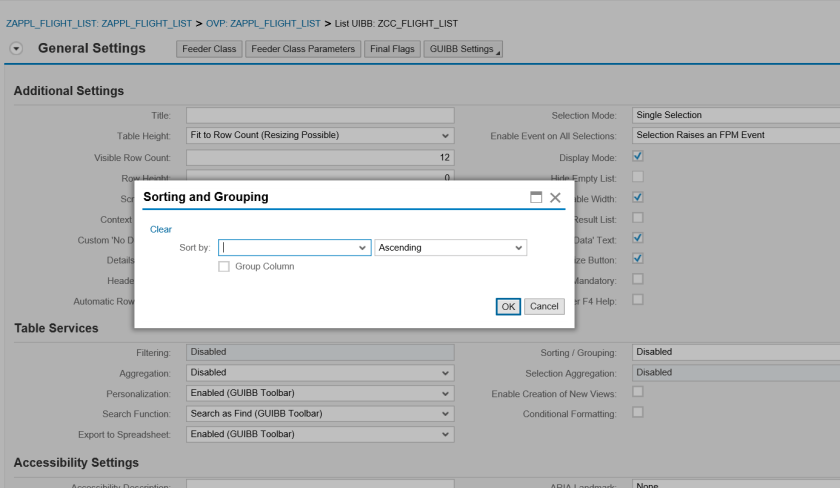Click the Title input field
840x488 pixels.
pos(320,115)
